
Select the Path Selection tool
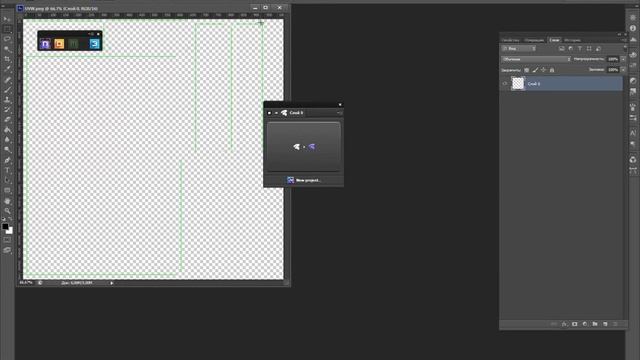tap(7, 180)
